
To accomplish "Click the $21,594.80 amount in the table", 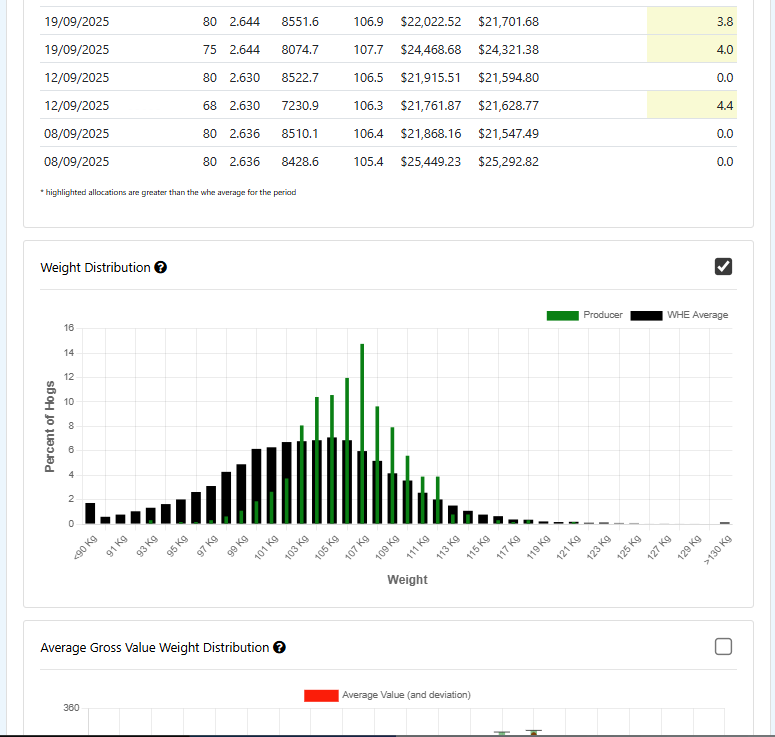I will pyautogui.click(x=508, y=77).
